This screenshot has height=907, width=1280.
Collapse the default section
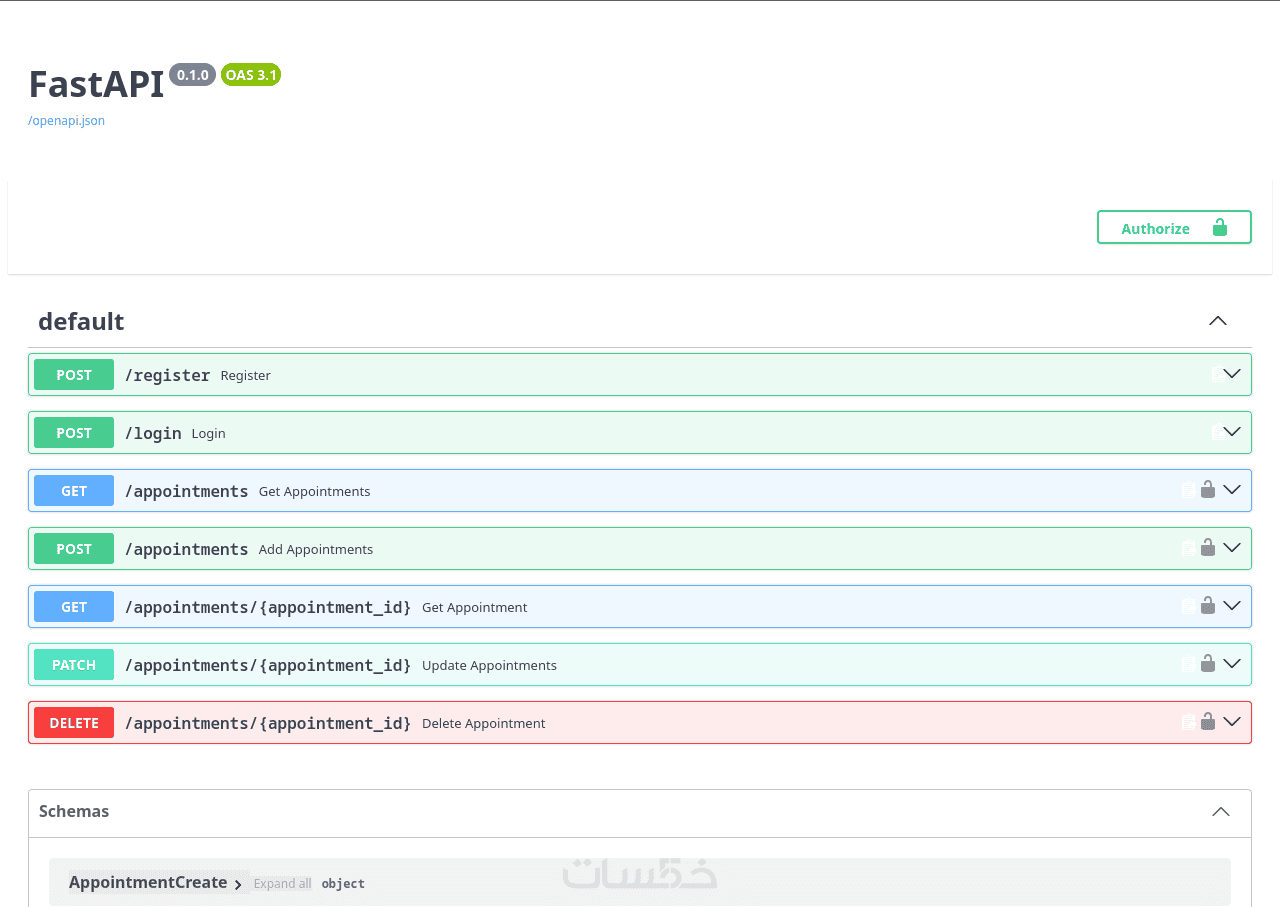[x=1217, y=321]
